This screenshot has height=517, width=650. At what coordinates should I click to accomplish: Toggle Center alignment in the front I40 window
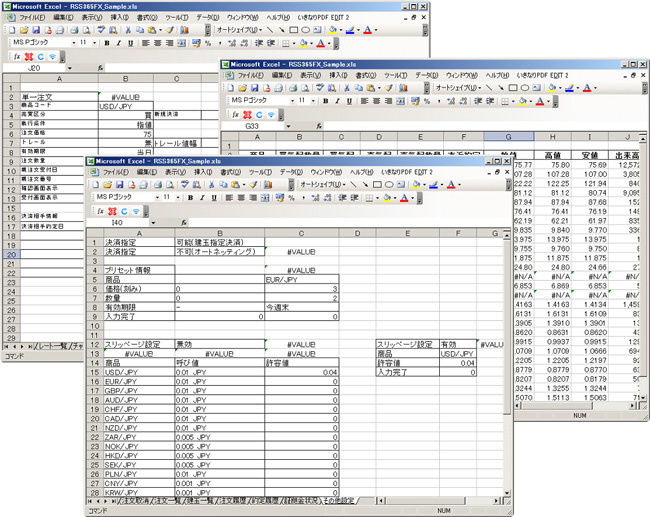(241, 198)
